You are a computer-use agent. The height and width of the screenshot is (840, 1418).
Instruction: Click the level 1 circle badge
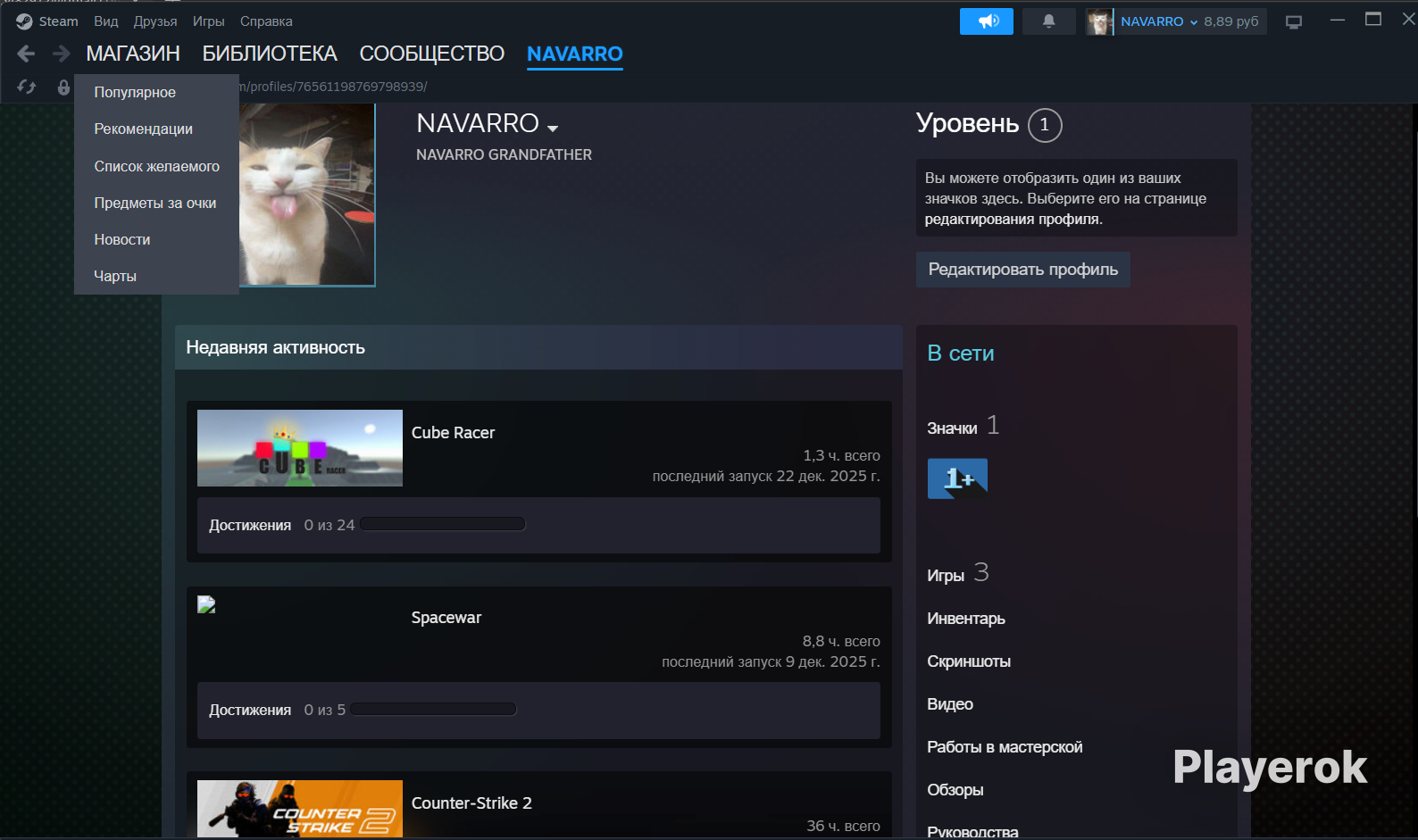pyautogui.click(x=1045, y=125)
